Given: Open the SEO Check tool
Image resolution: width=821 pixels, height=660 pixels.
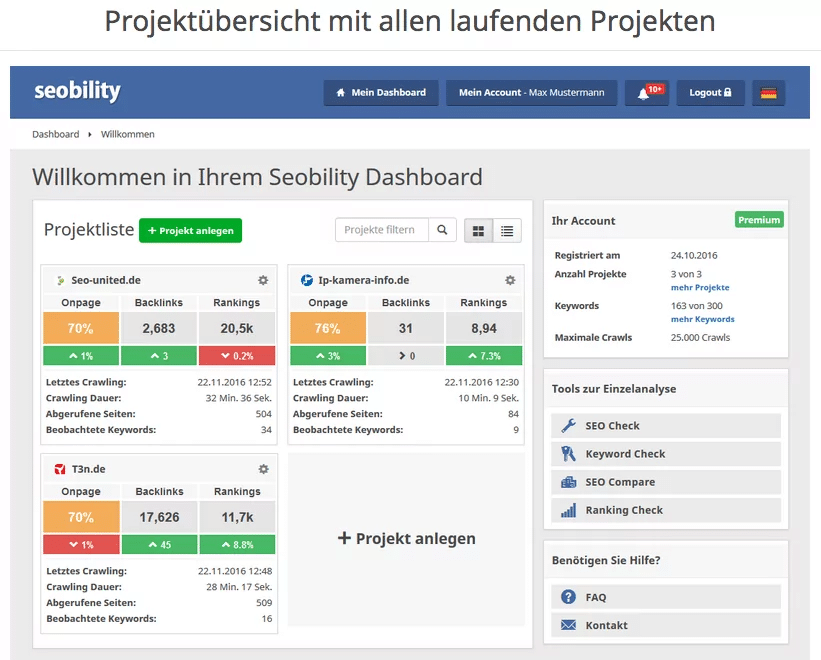Looking at the screenshot, I should pos(666,426).
